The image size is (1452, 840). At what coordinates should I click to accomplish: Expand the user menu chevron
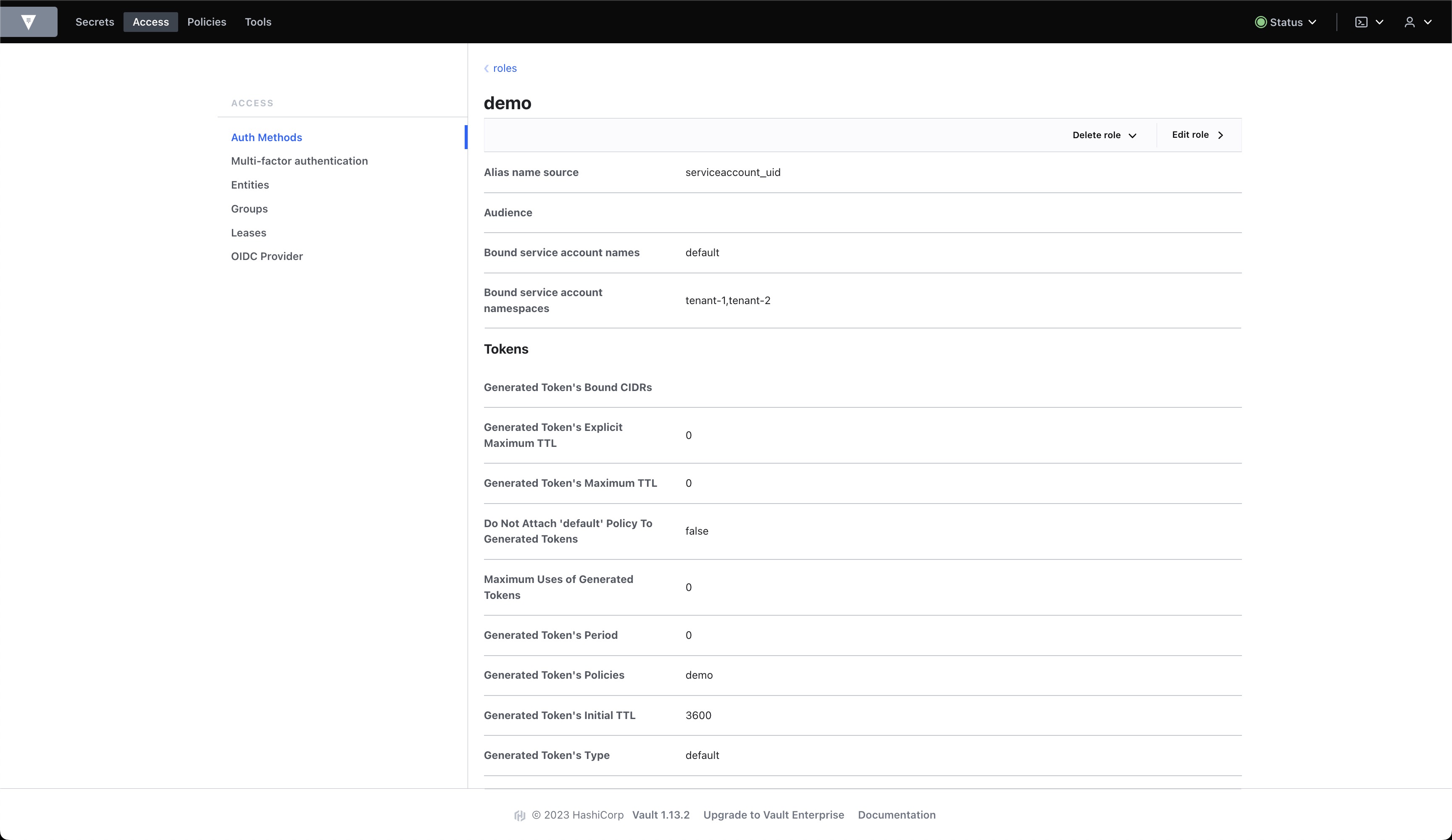1428,22
